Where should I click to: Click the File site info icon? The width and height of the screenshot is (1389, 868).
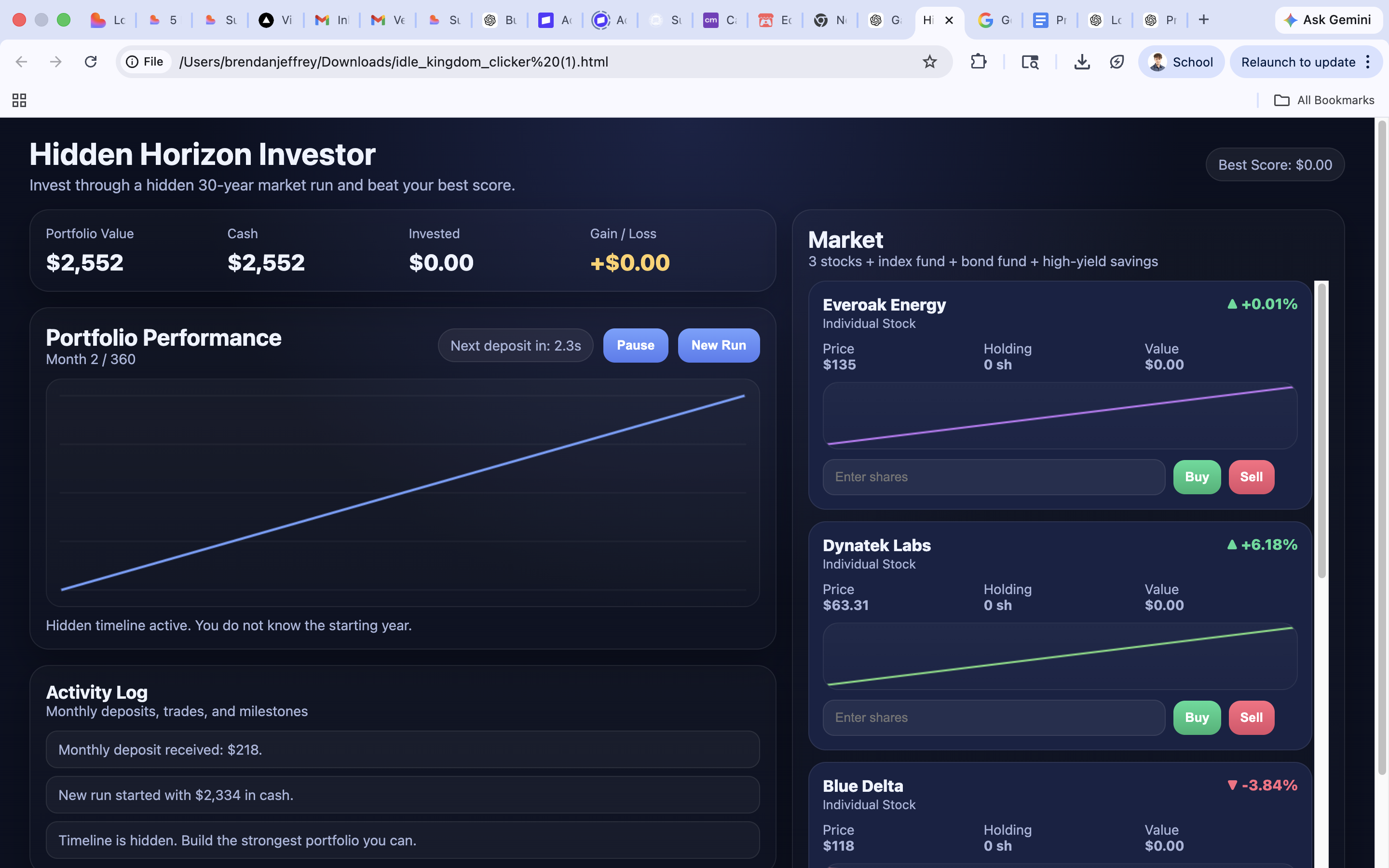[x=145, y=61]
